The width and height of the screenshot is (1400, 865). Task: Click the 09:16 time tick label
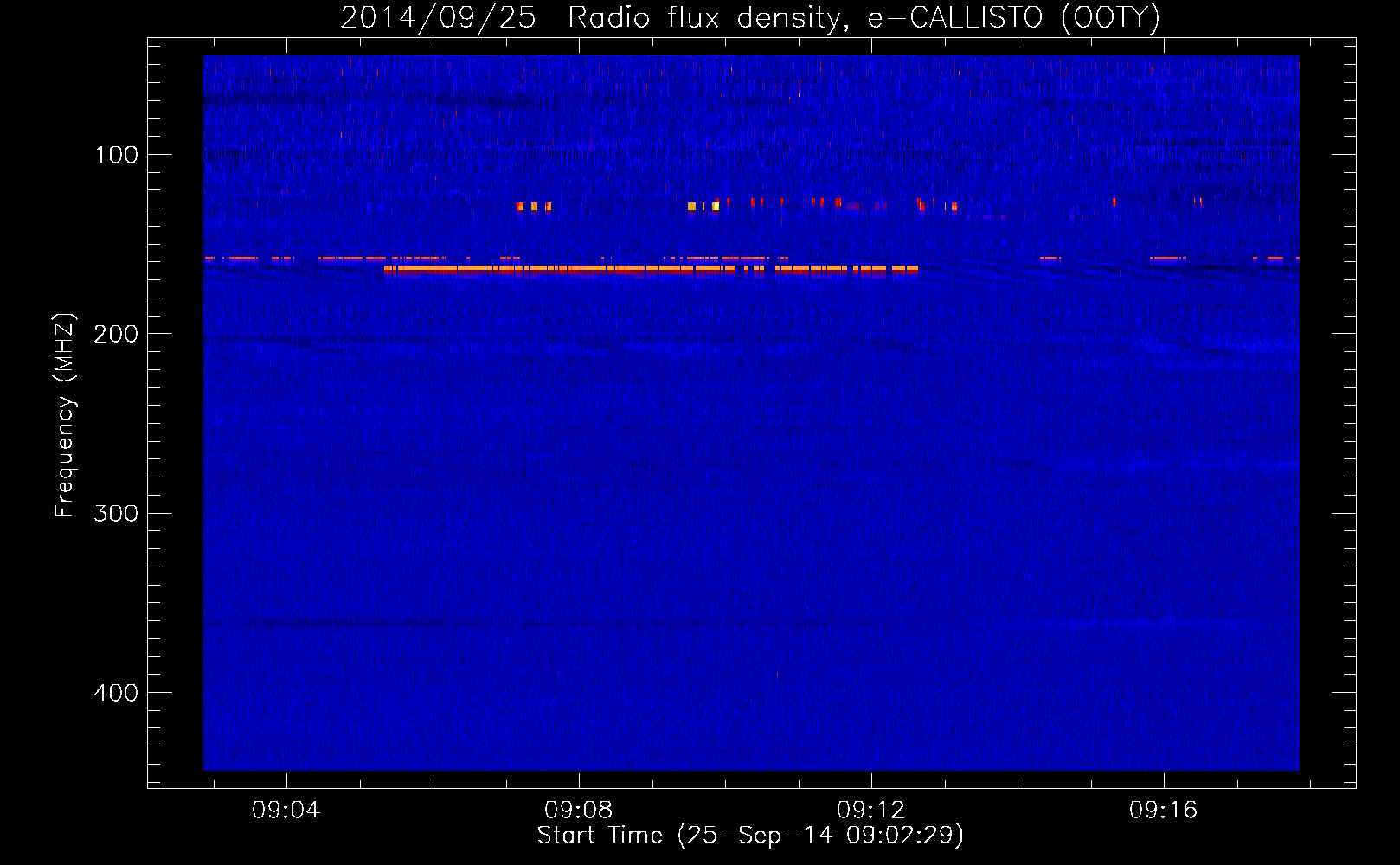point(1163,810)
